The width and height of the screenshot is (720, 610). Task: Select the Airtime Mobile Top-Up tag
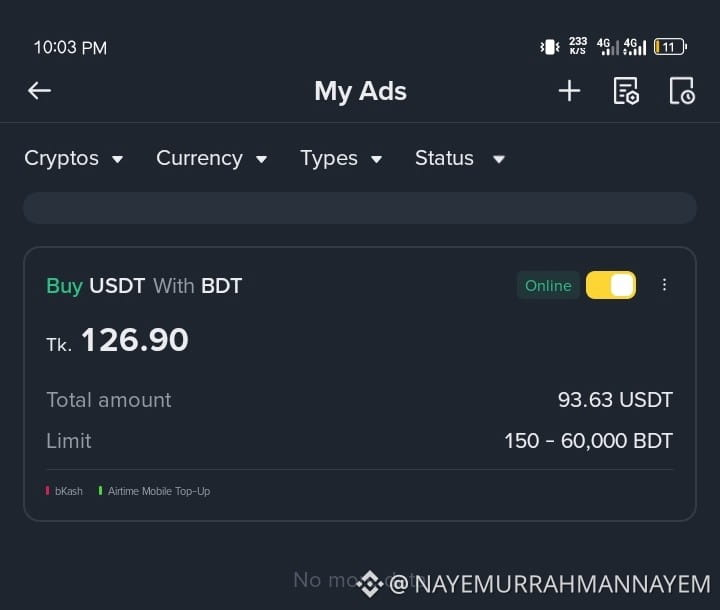coord(154,491)
